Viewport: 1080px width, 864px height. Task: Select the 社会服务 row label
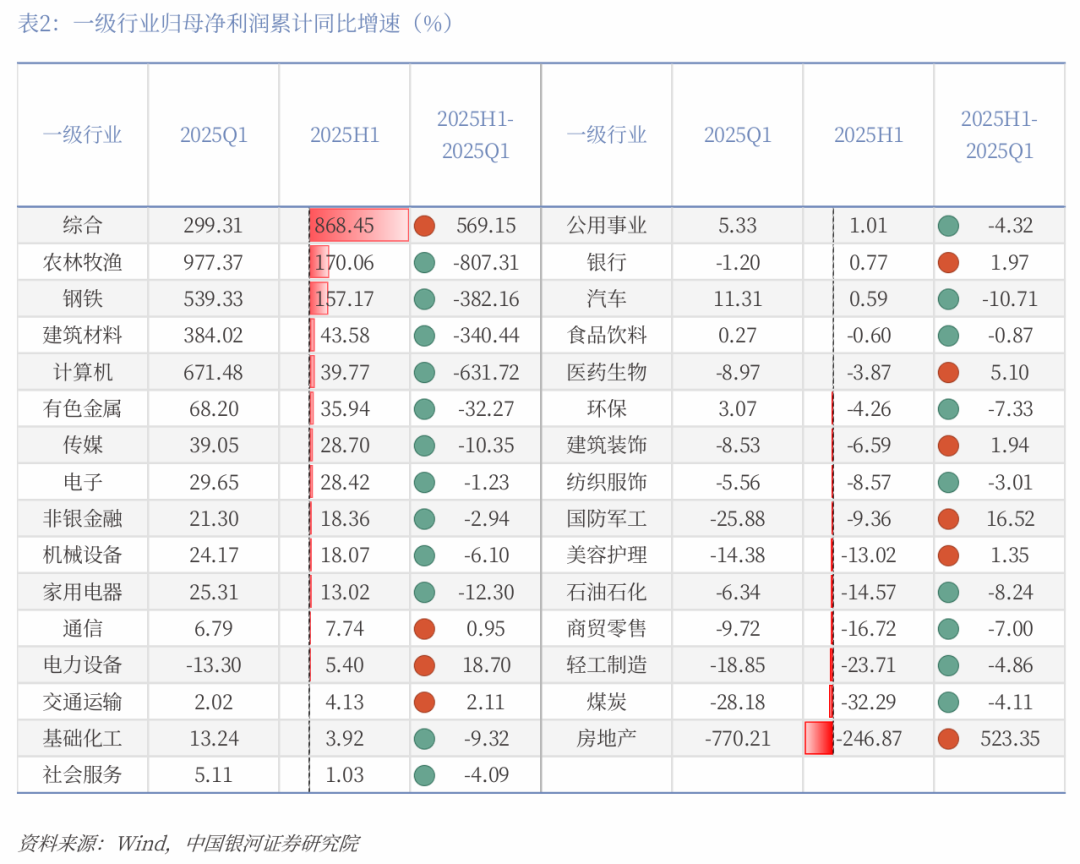83,775
